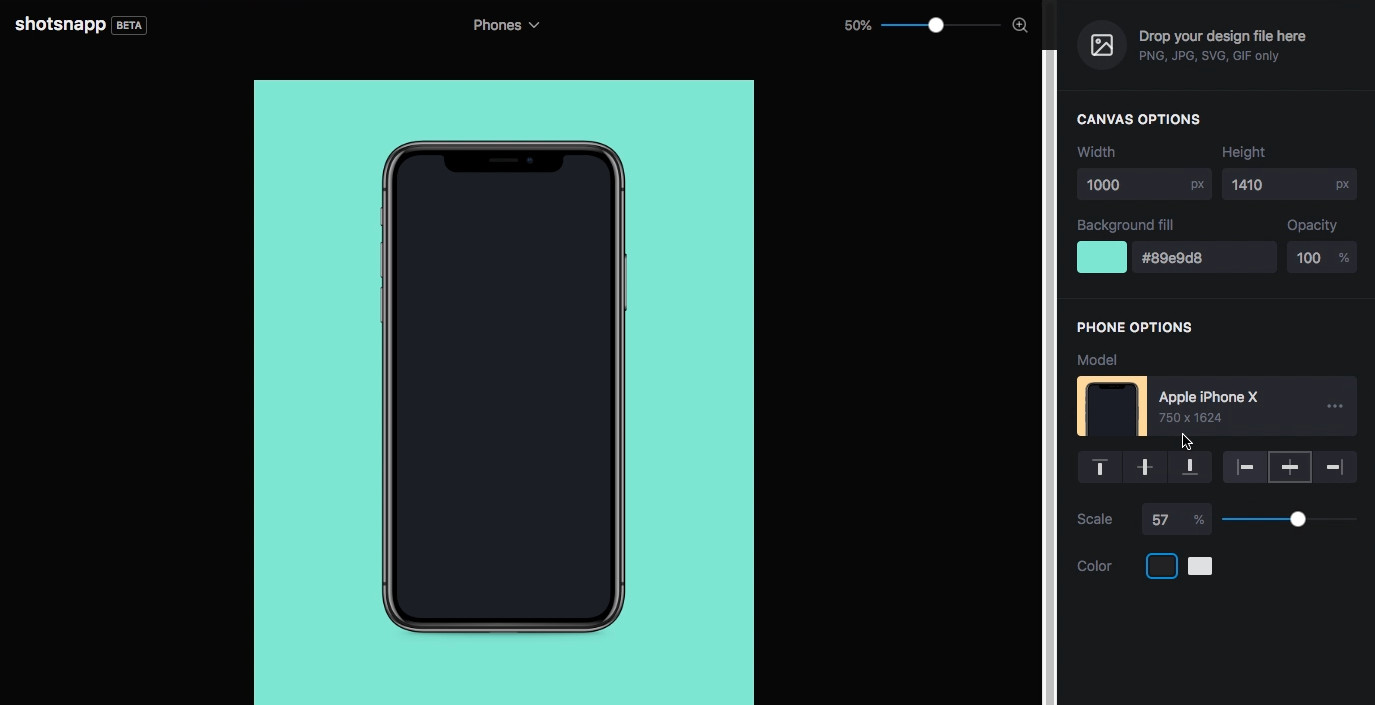Align phone to left edge

coord(1245,467)
